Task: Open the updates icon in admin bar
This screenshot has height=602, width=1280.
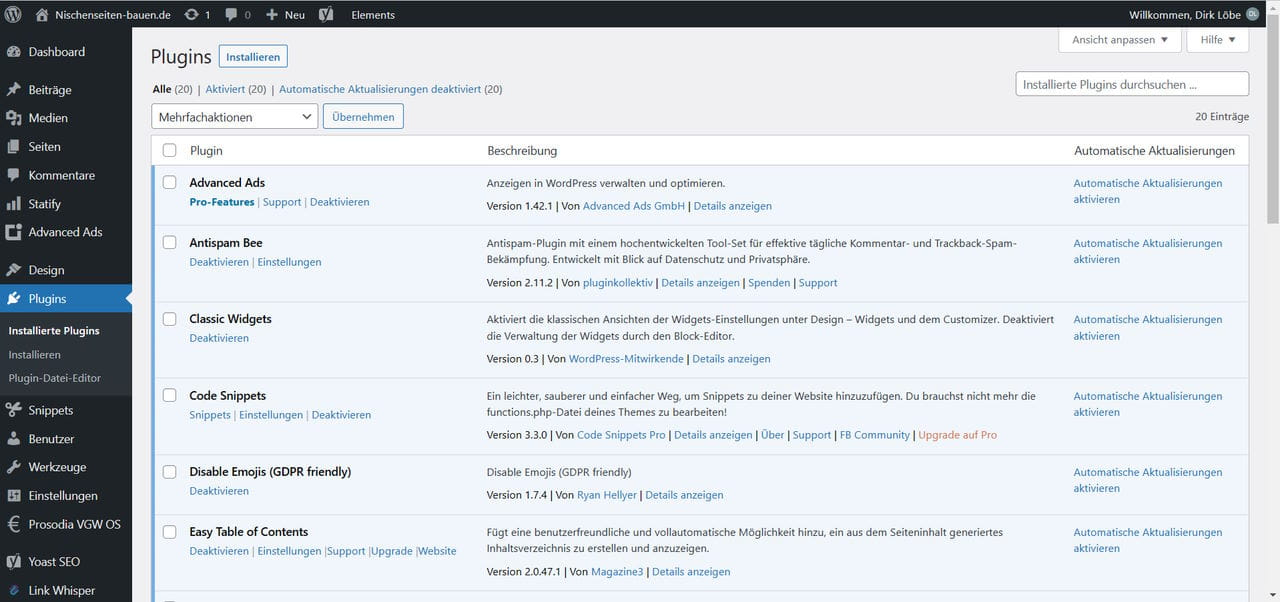Action: click(x=191, y=14)
